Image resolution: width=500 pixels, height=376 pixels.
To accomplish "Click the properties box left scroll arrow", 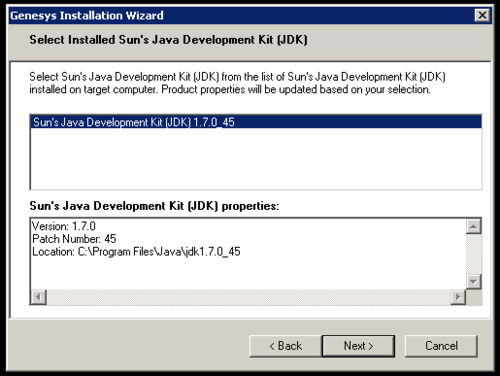I will pos(39,297).
